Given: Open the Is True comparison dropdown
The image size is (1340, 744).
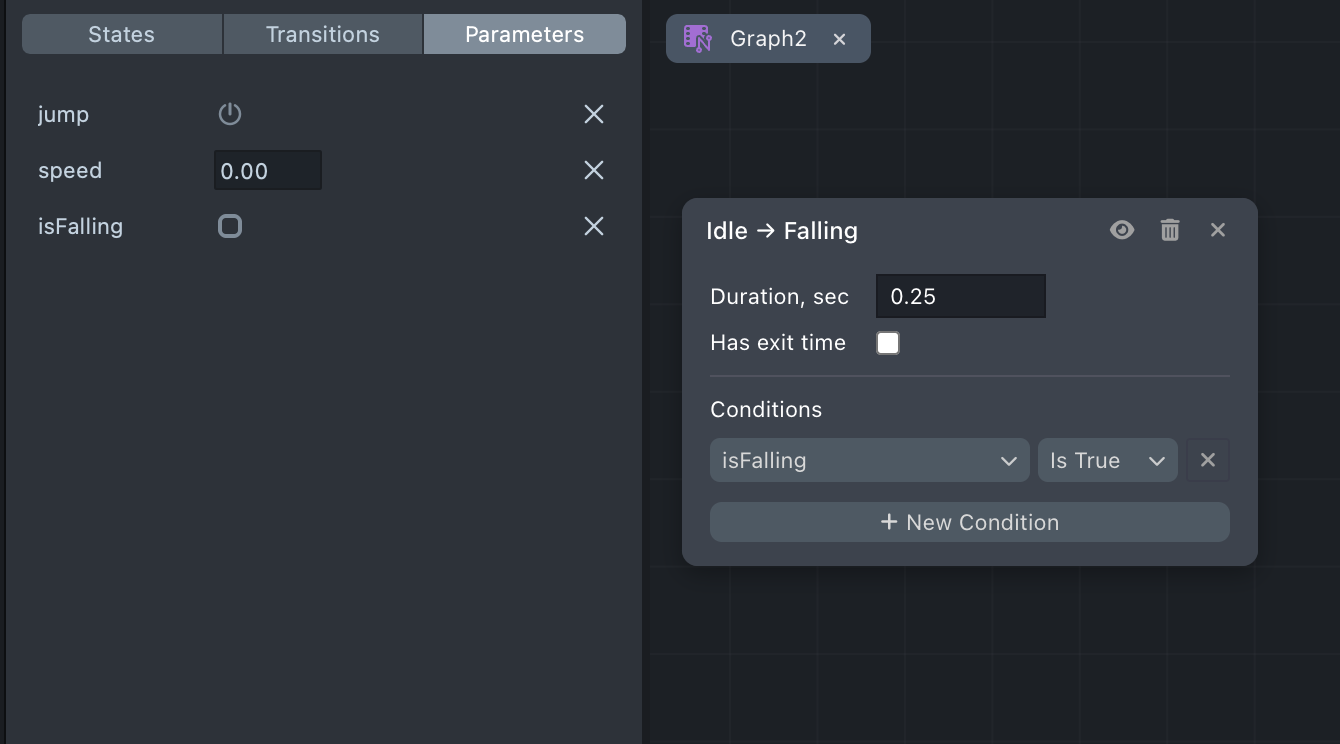Looking at the screenshot, I should pyautogui.click(x=1107, y=460).
